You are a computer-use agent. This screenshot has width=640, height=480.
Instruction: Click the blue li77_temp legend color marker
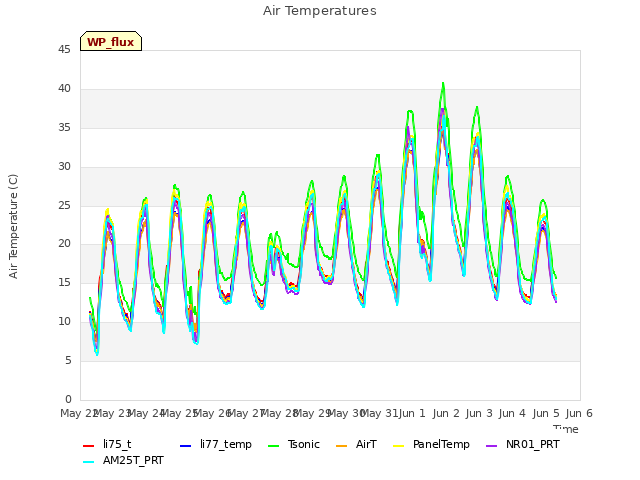point(185,446)
